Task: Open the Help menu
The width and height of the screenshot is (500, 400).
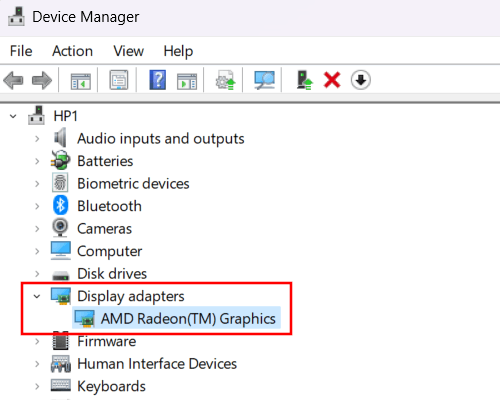Action: pyautogui.click(x=178, y=52)
